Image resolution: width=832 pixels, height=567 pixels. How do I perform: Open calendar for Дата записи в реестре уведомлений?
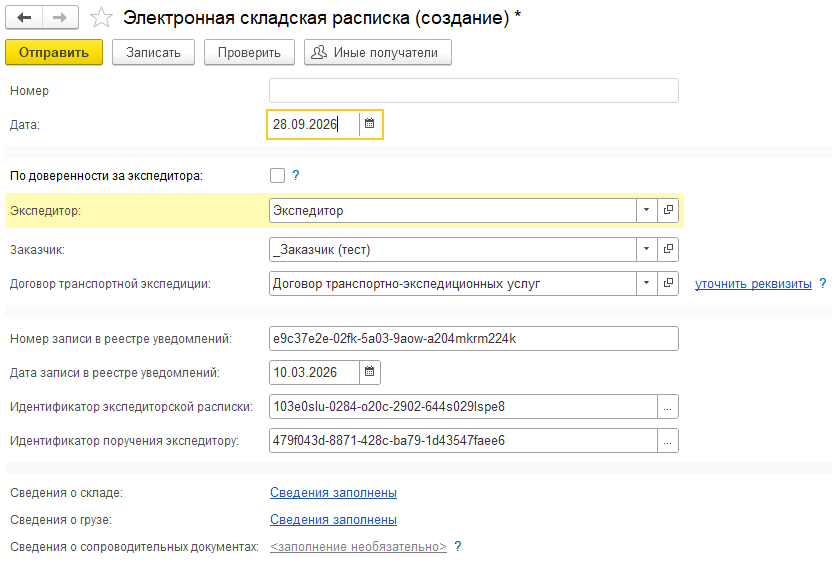point(370,372)
